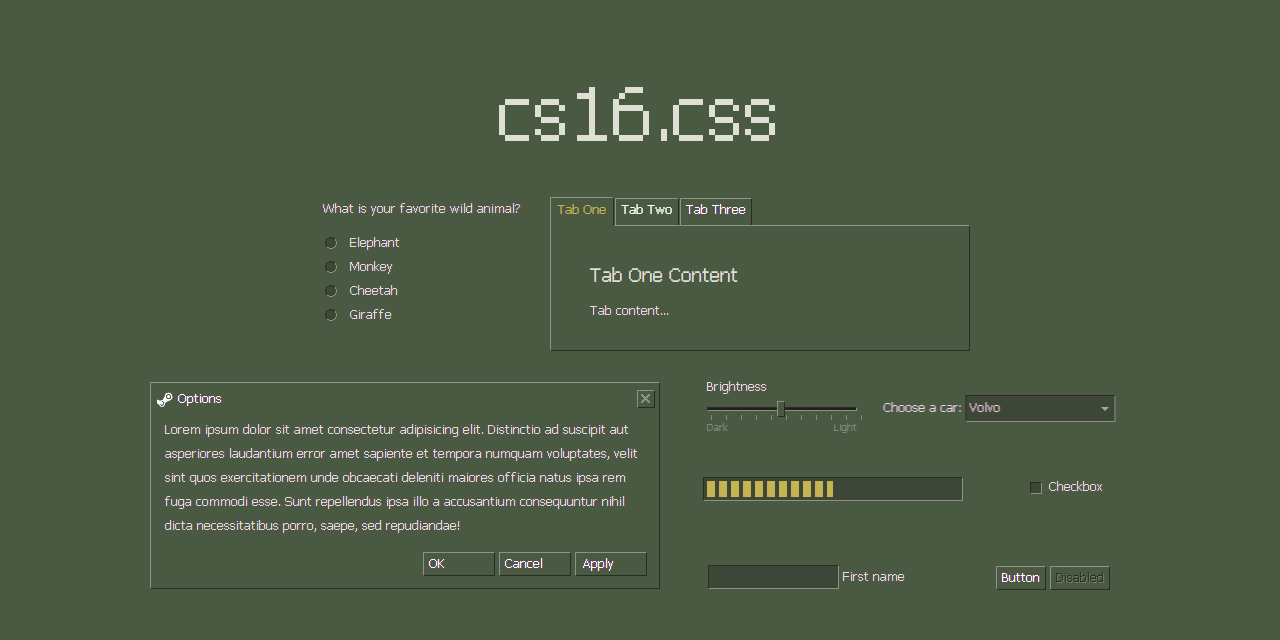This screenshot has width=1280, height=640.
Task: Pick the Cheetah radio option
Action: [331, 291]
